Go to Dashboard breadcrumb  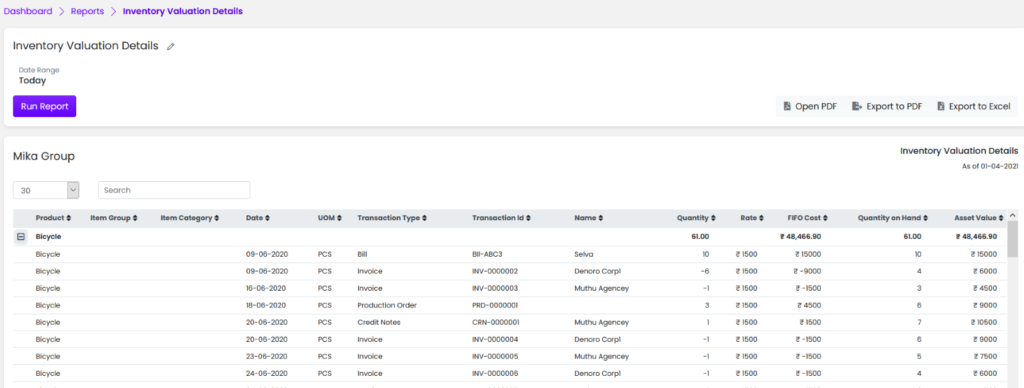coord(28,11)
